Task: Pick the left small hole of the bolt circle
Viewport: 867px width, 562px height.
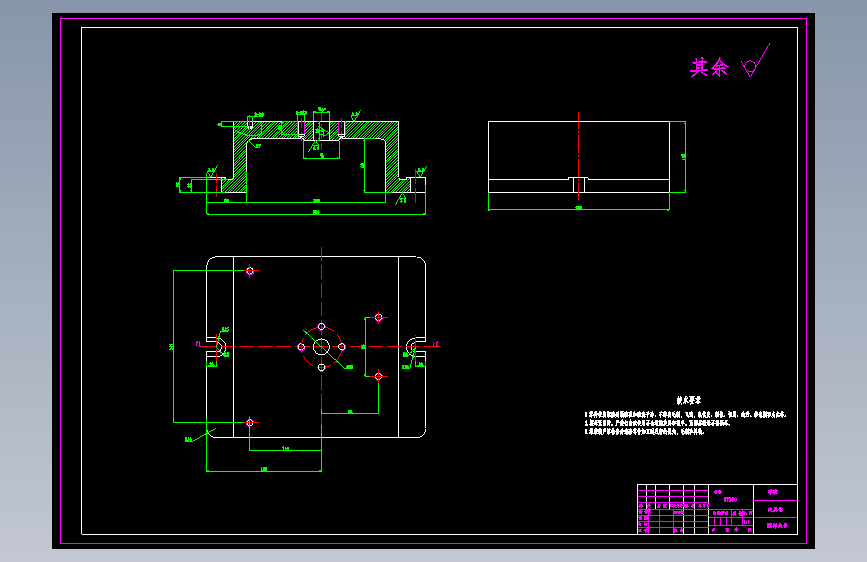Action: tap(301, 347)
